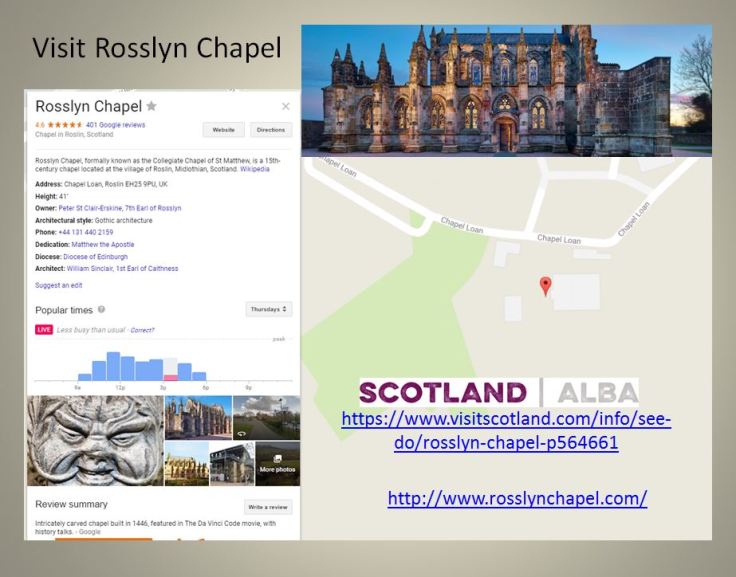736x577 pixels.
Task: Select the 'Visit Rosslyn Chapel' slide title
Action: [x=157, y=48]
